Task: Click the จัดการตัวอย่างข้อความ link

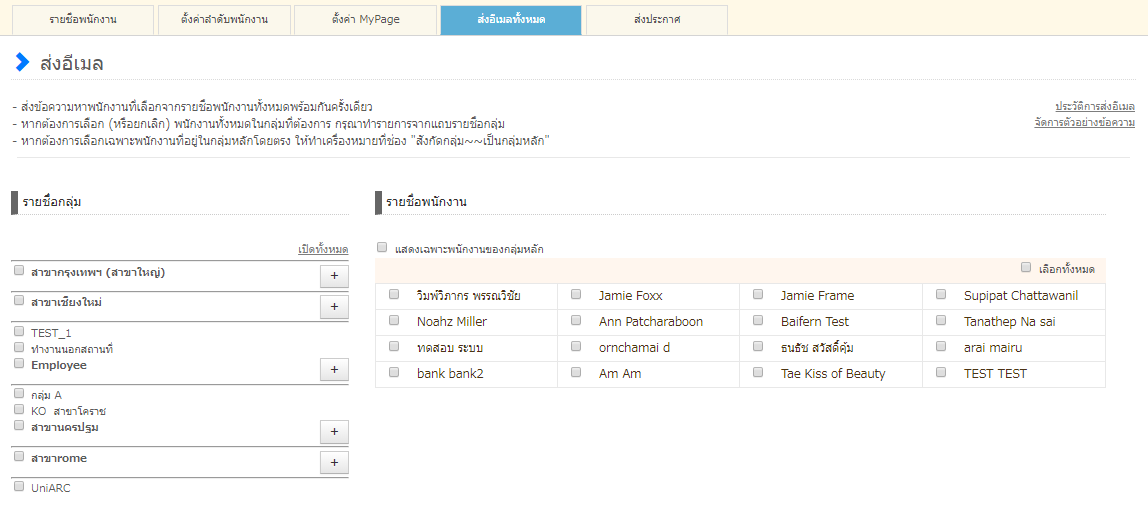Action: pos(1084,123)
